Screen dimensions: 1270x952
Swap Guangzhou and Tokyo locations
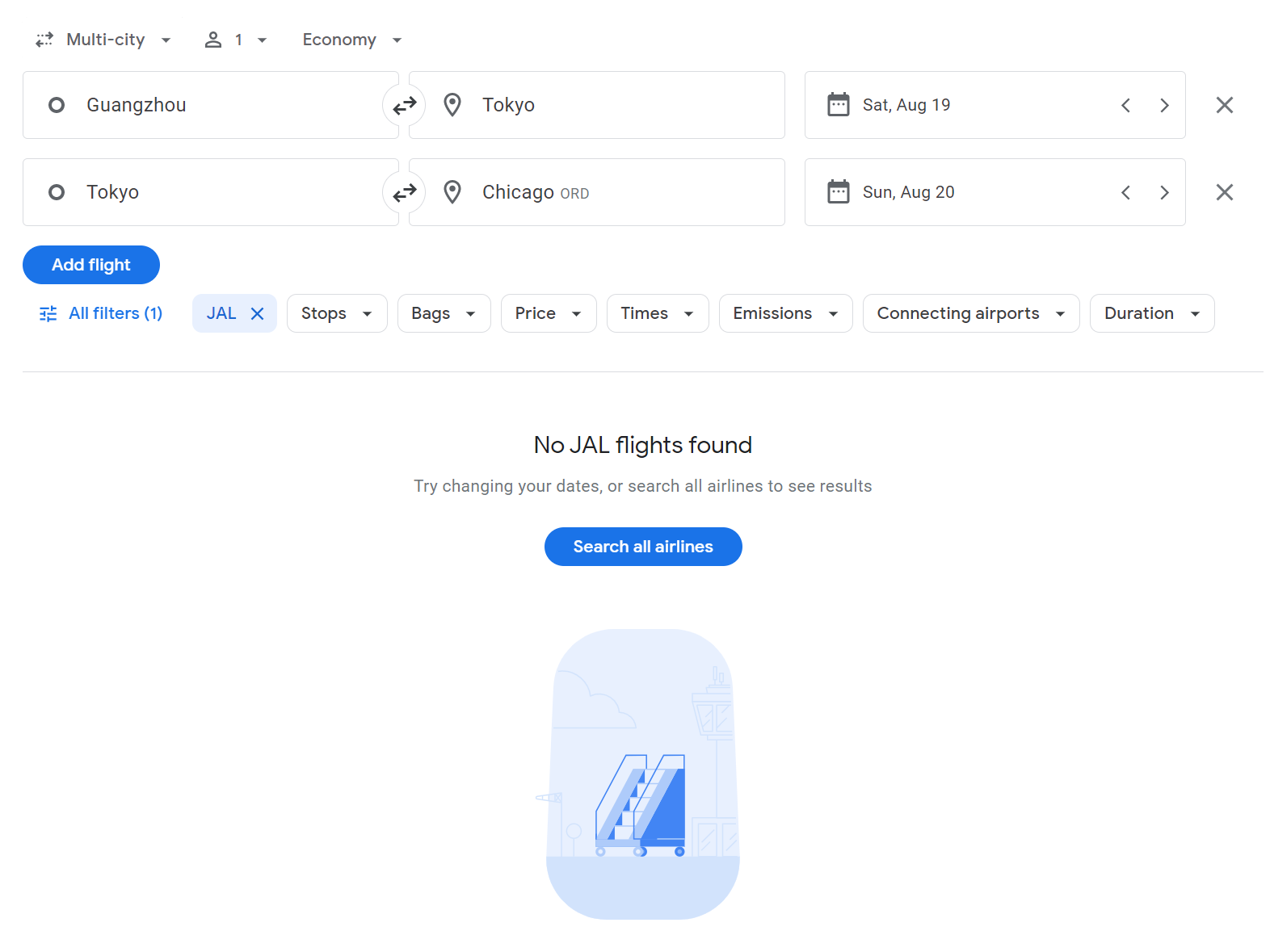tap(404, 105)
